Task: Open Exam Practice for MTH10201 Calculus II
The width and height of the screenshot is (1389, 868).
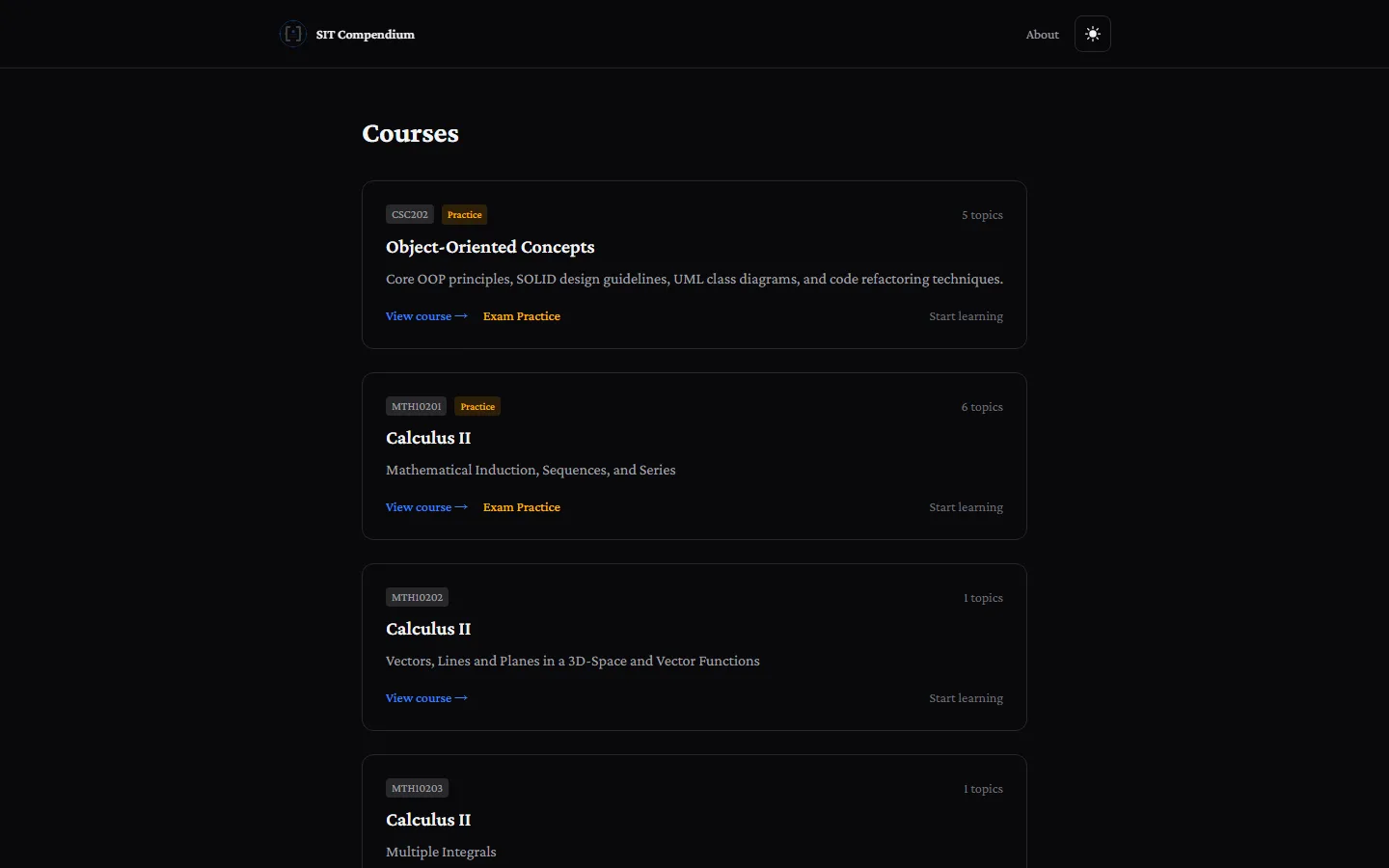Action: point(522,507)
